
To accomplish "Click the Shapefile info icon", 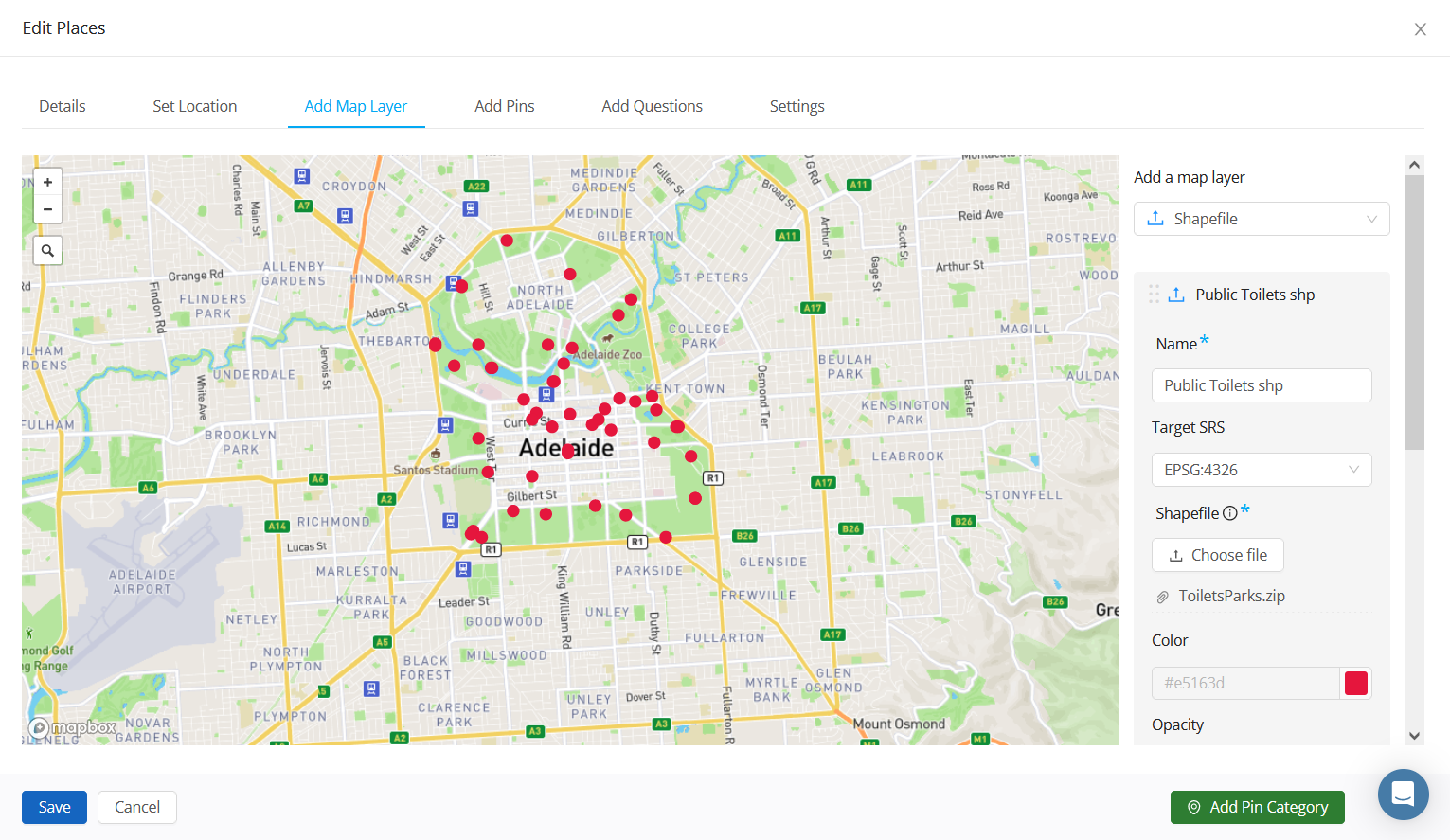I will pyautogui.click(x=1229, y=513).
